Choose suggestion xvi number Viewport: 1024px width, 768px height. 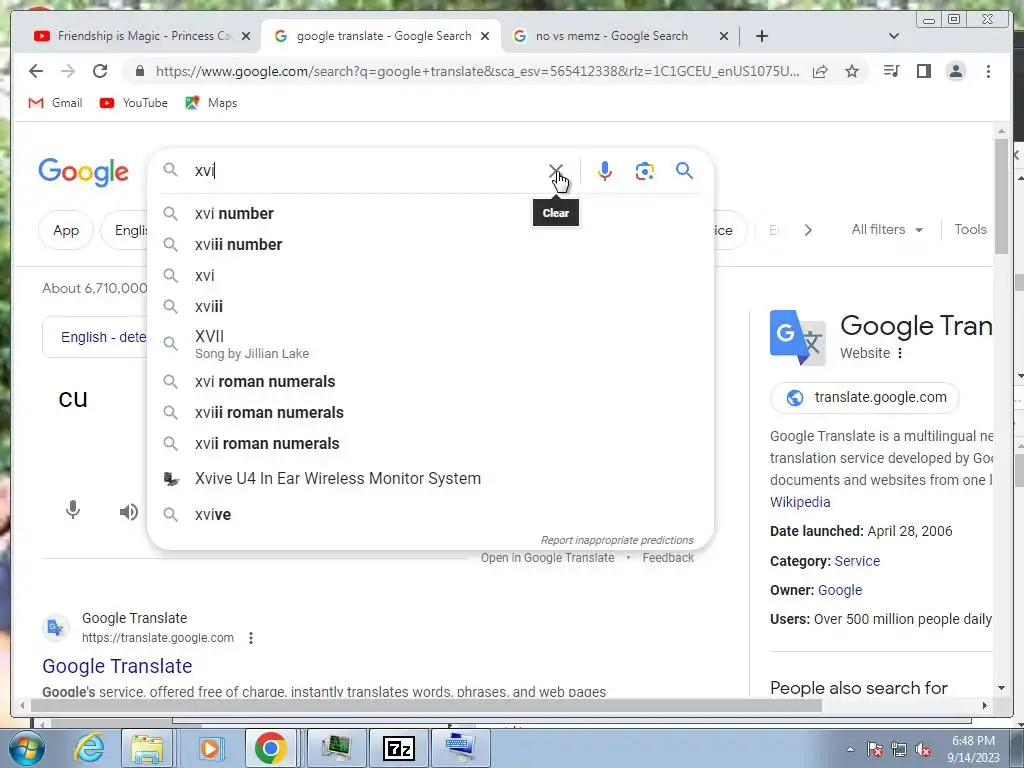coord(430,214)
